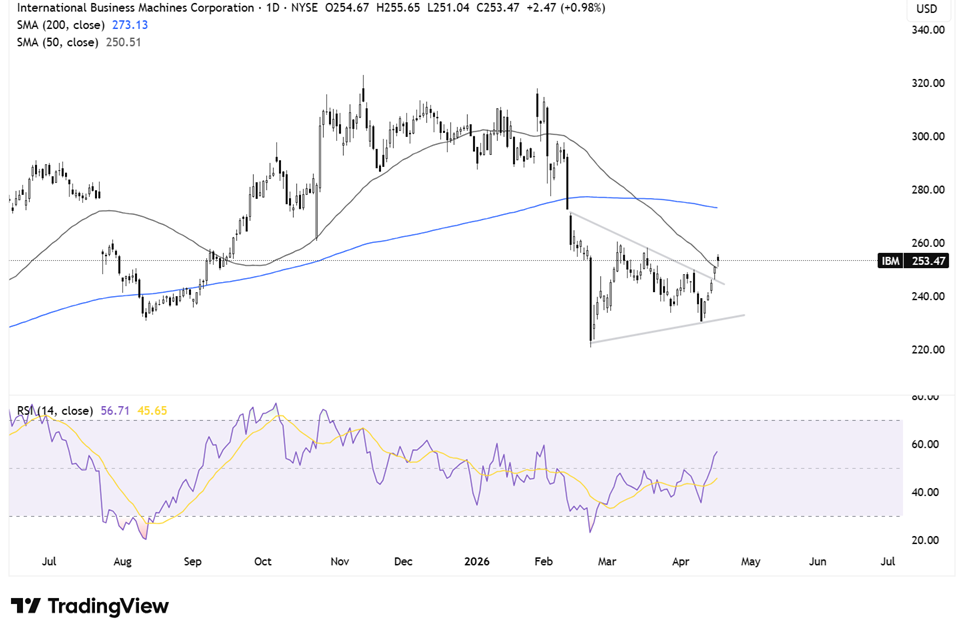Click the RSI 60.00 axis label
The width and height of the screenshot is (967, 636).
(926, 445)
